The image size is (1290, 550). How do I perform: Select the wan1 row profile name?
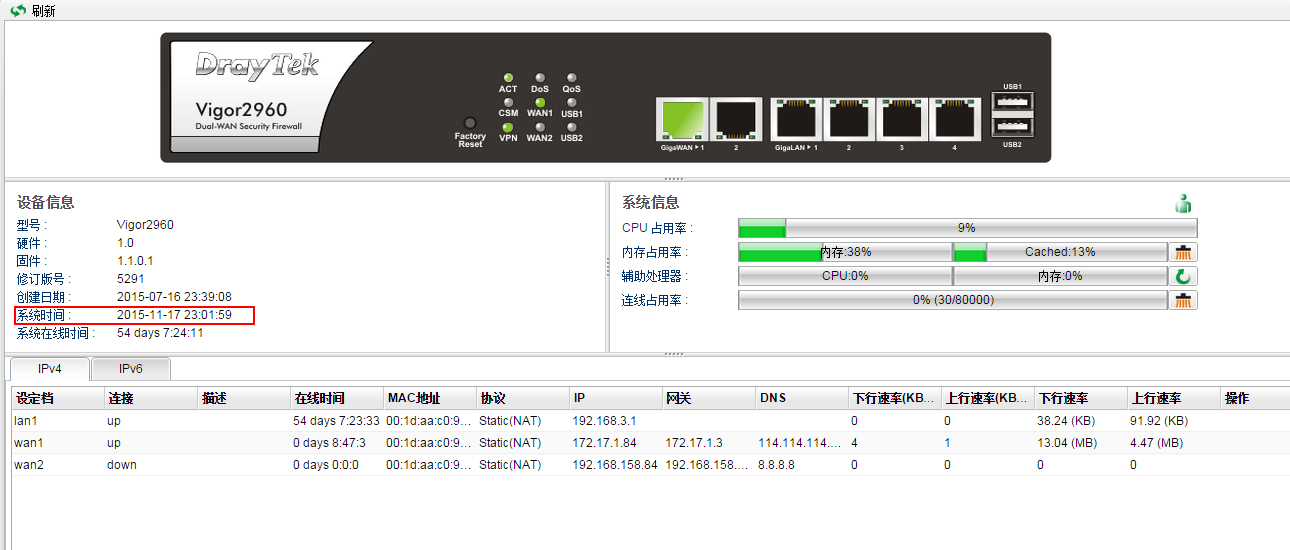(x=29, y=443)
